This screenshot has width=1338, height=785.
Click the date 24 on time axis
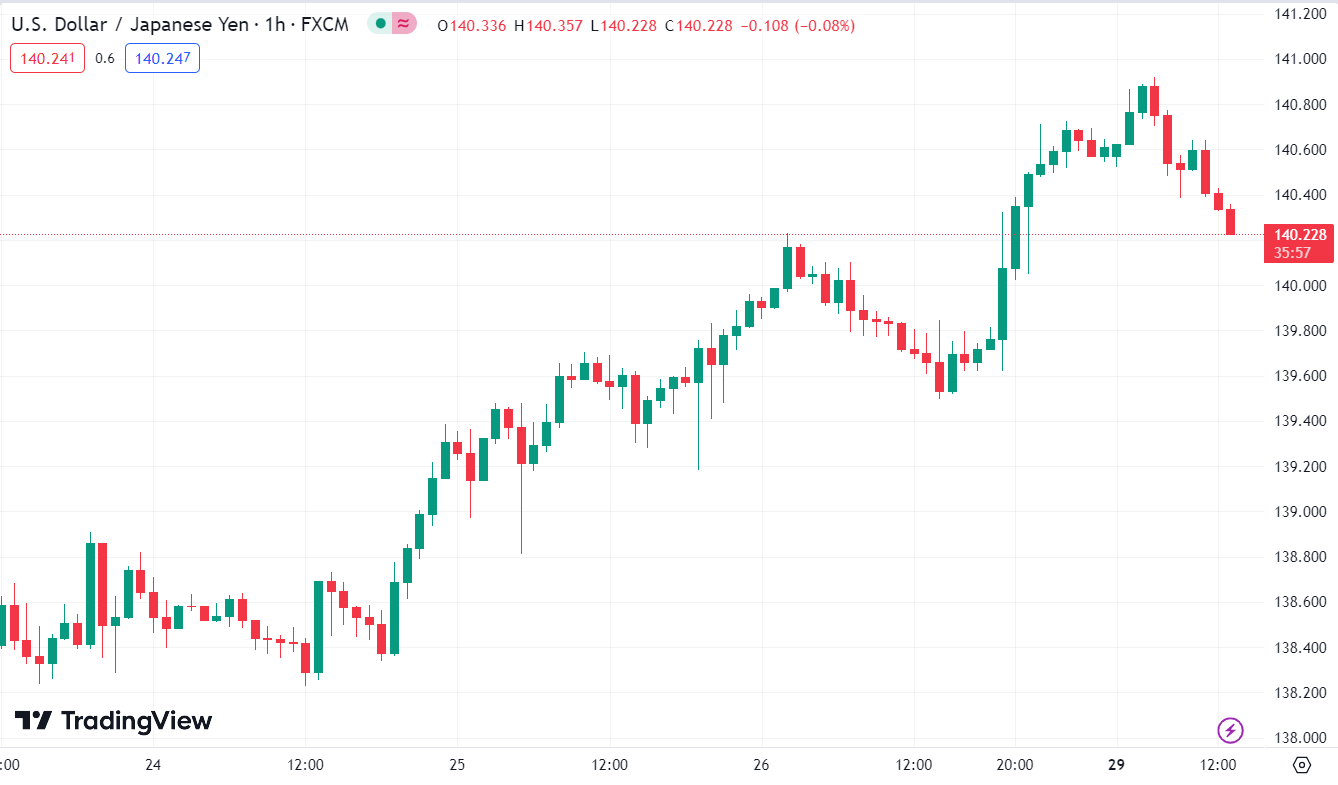[153, 765]
